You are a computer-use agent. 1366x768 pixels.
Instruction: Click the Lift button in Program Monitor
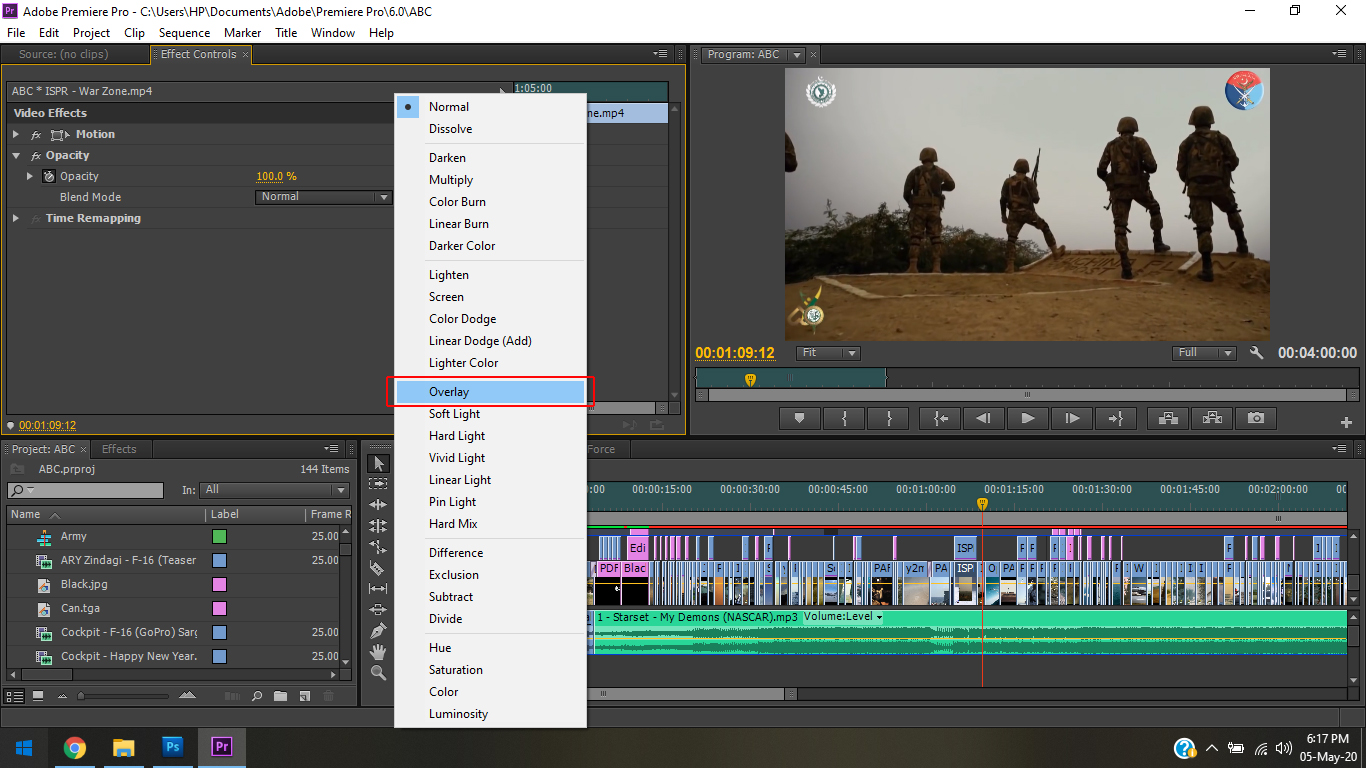(1167, 419)
